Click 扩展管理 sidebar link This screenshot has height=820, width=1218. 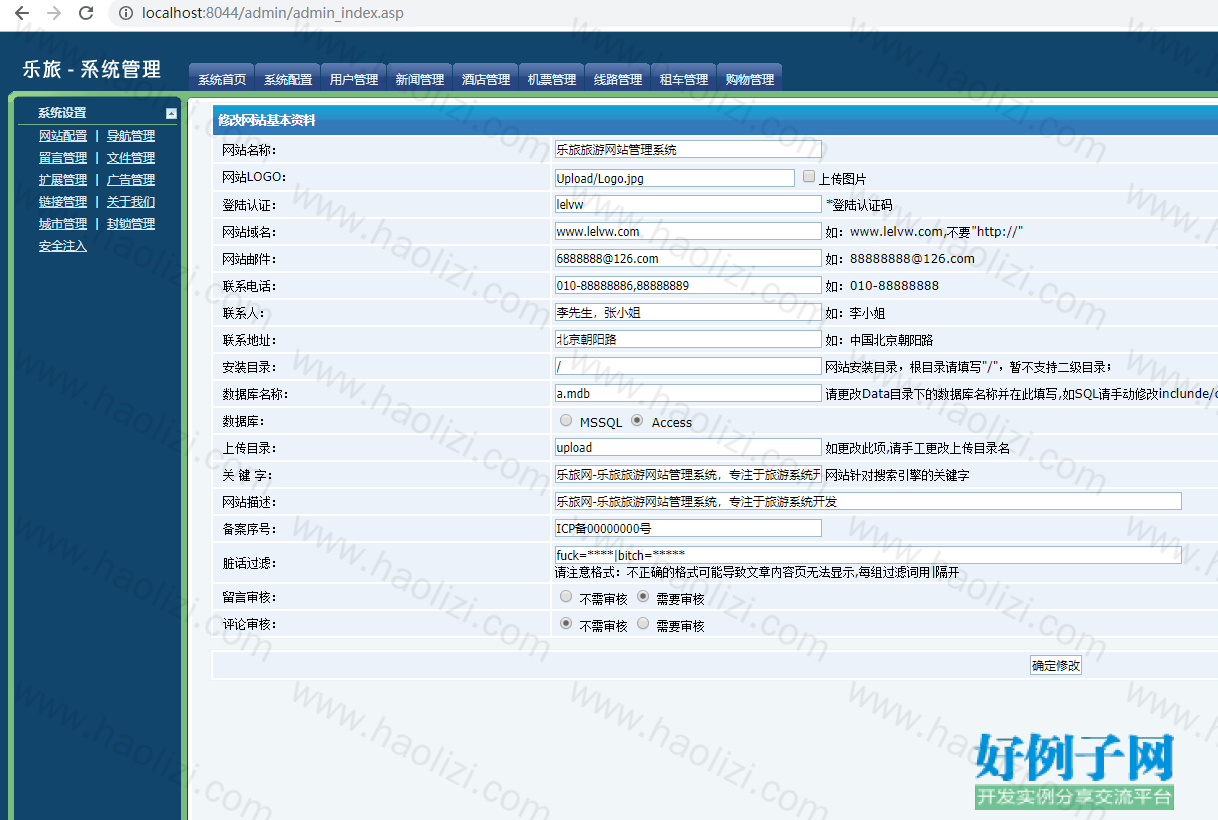(63, 180)
